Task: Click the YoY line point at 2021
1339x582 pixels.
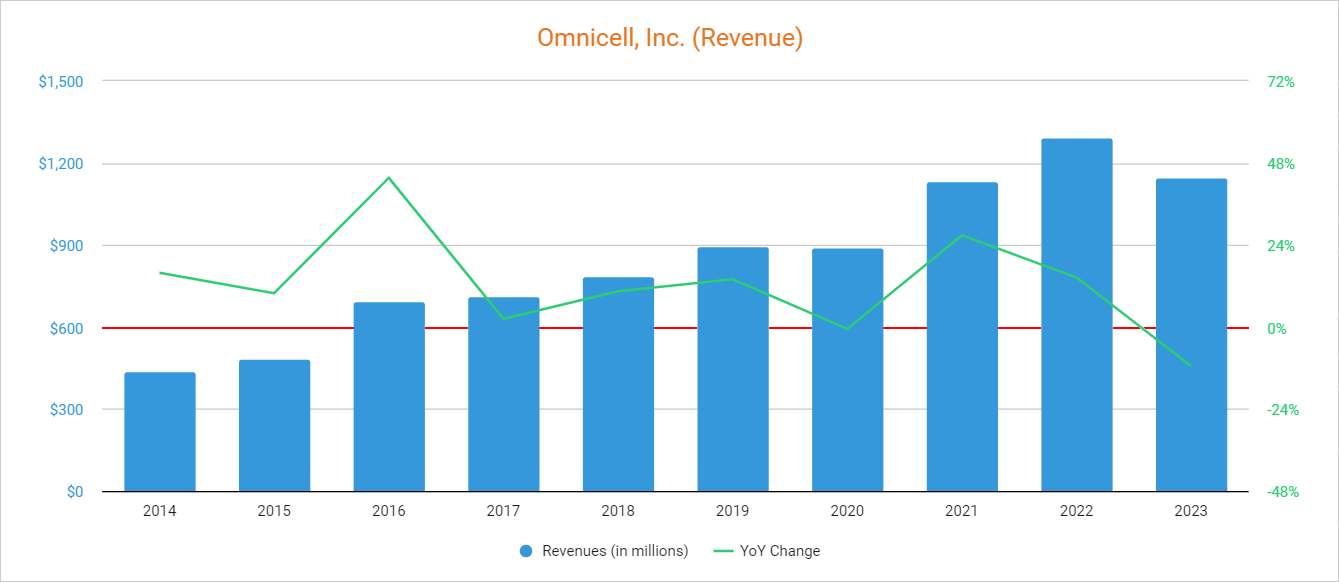Action: click(962, 235)
